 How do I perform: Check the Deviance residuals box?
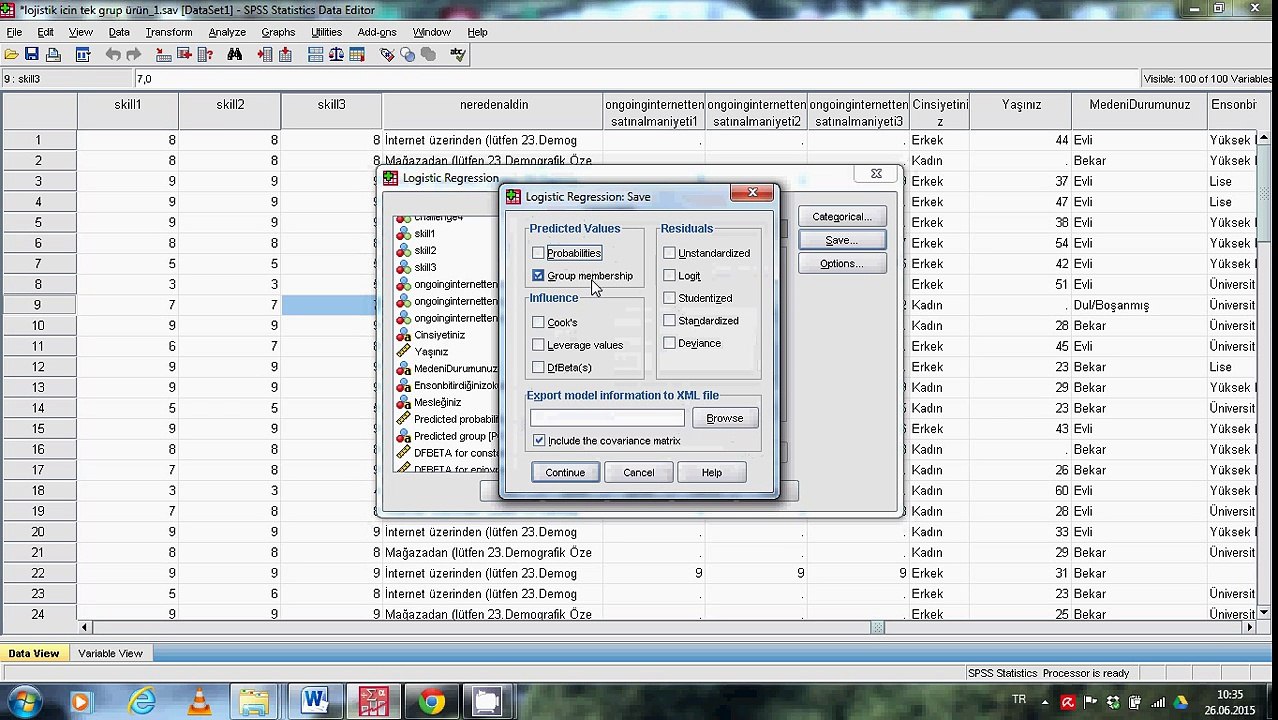point(669,343)
